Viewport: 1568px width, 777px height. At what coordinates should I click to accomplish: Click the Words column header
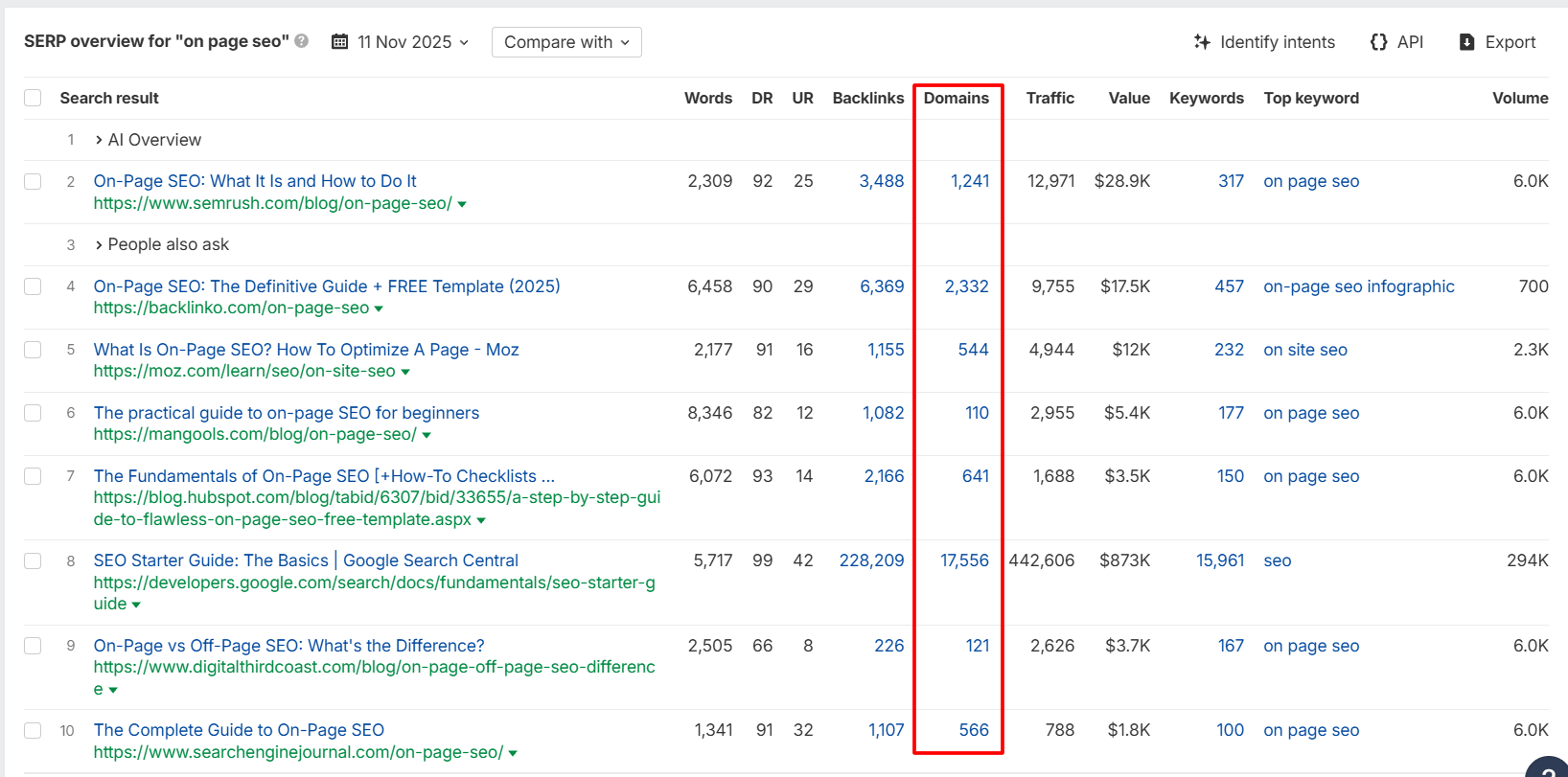708,98
